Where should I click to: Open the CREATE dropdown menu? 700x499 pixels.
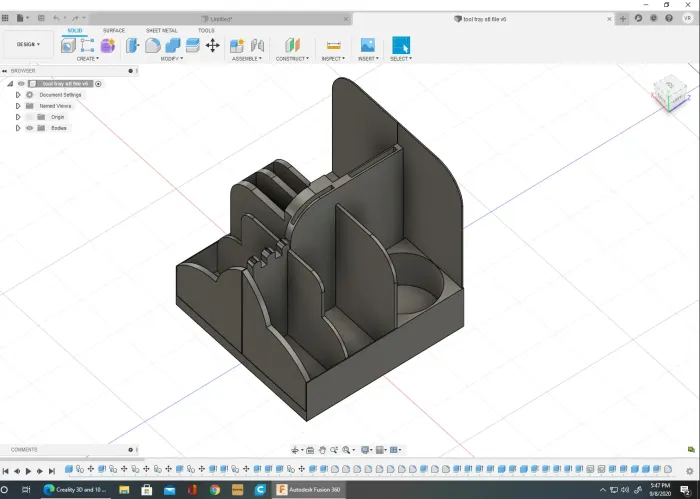point(88,58)
